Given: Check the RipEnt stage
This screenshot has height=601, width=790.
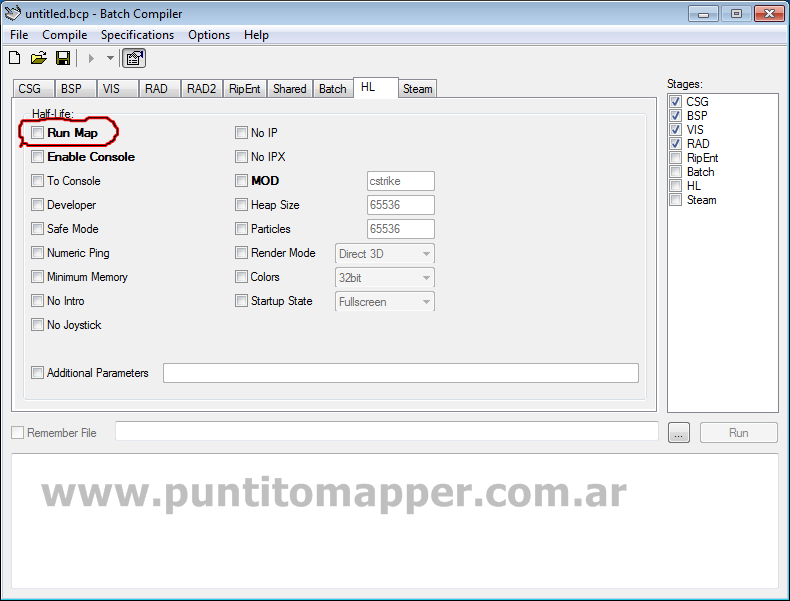Looking at the screenshot, I should [676, 158].
